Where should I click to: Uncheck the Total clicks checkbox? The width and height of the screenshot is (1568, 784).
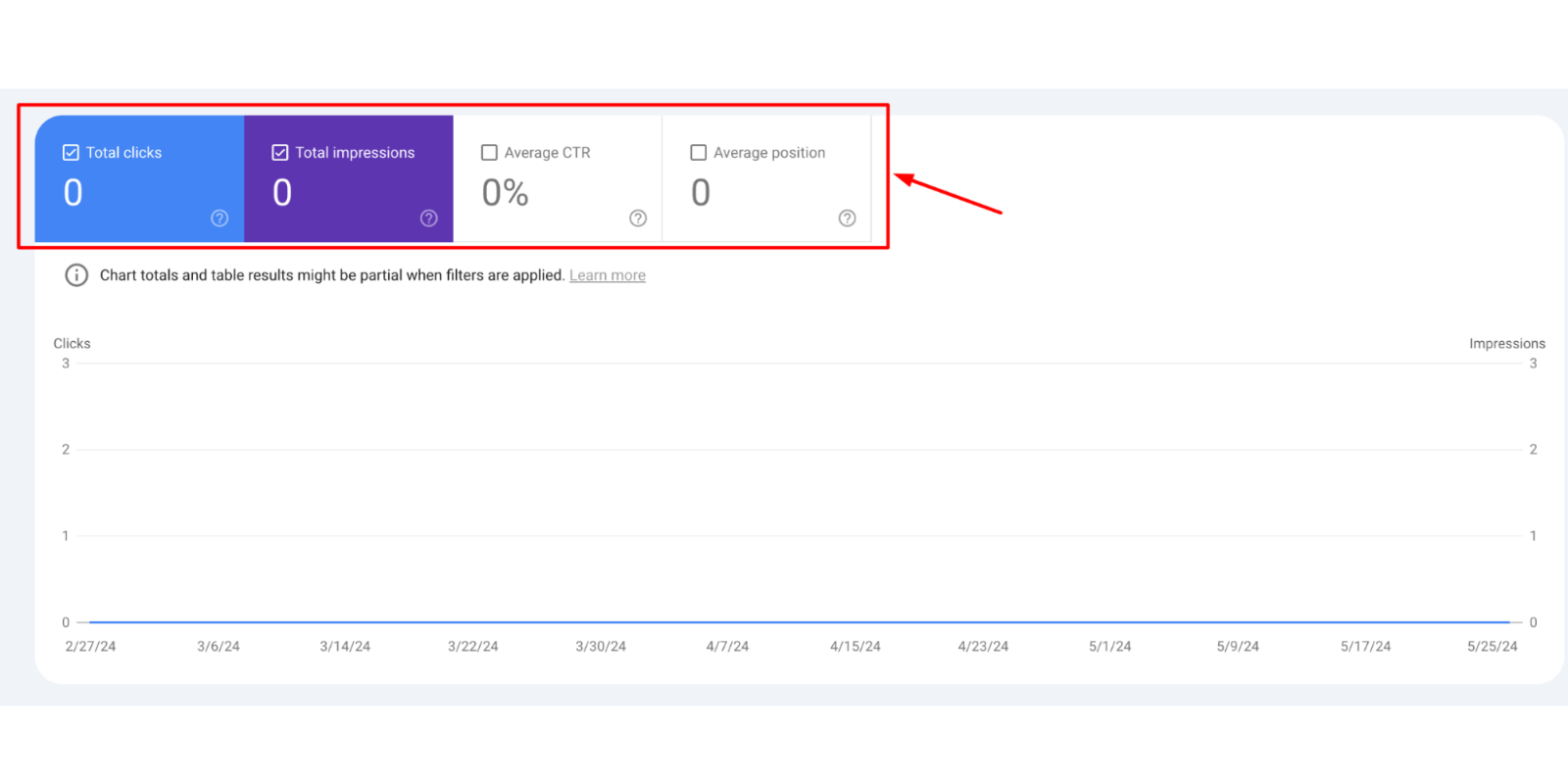71,153
